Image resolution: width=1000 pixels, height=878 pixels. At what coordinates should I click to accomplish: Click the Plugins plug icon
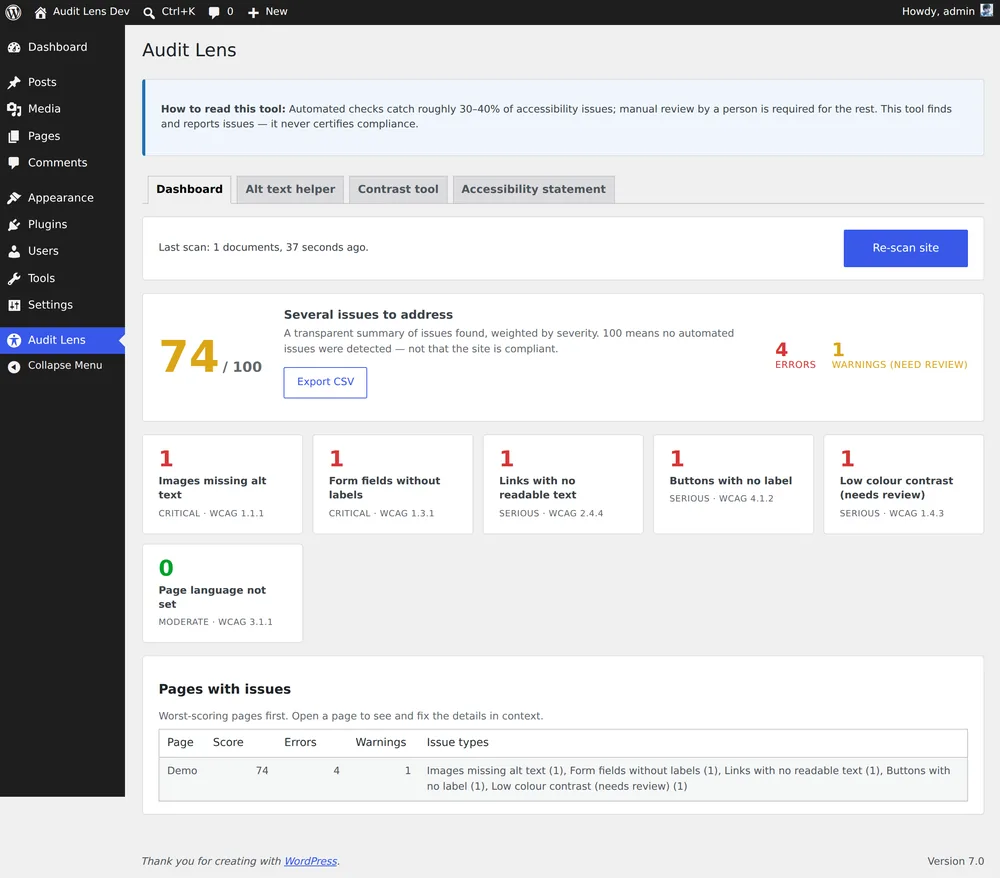pyautogui.click(x=14, y=224)
